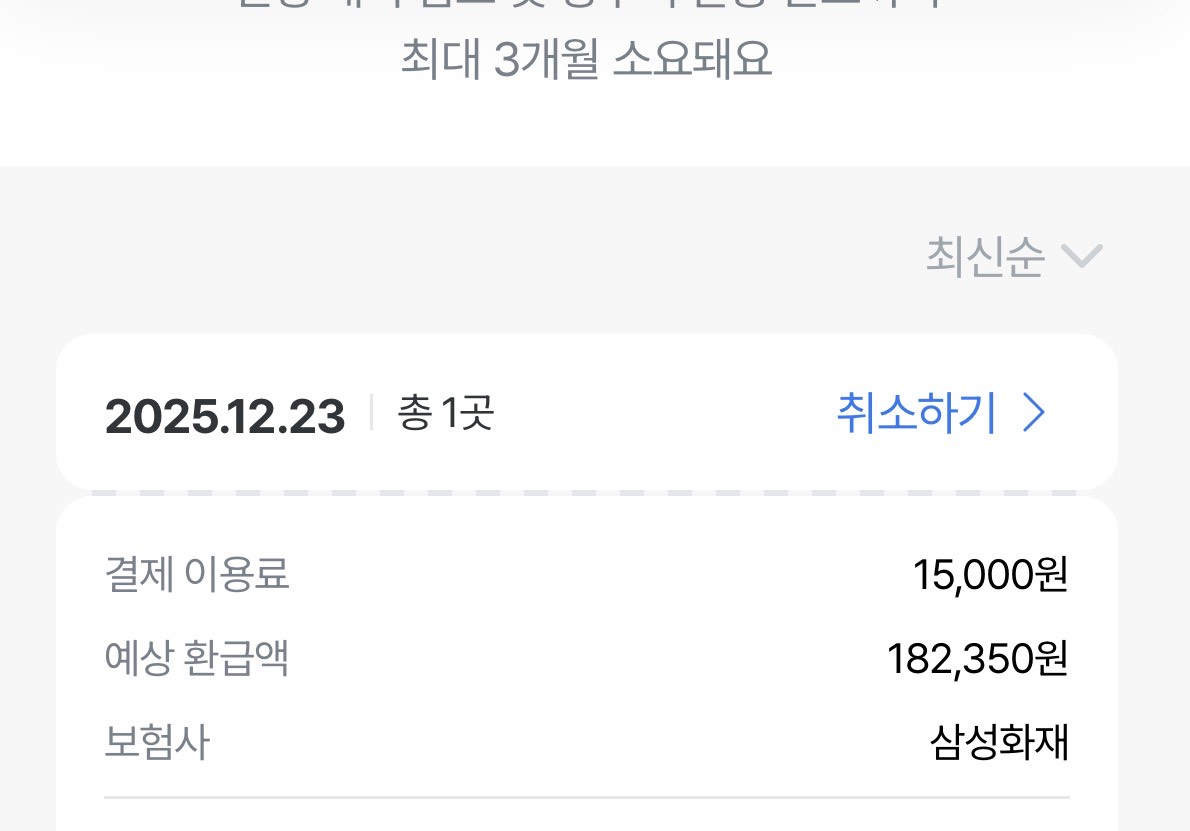This screenshot has width=1190, height=831.
Task: Select the 2025.12.23 date heading
Action: (x=225, y=416)
